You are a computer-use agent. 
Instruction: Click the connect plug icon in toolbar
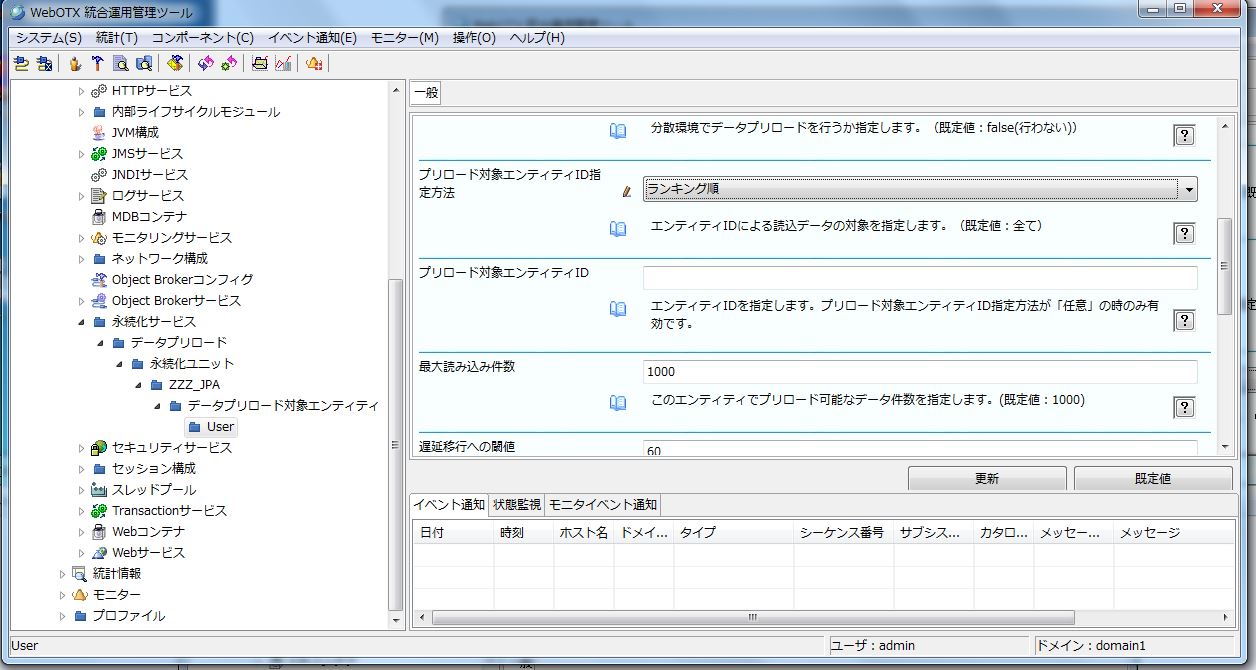(x=22, y=64)
